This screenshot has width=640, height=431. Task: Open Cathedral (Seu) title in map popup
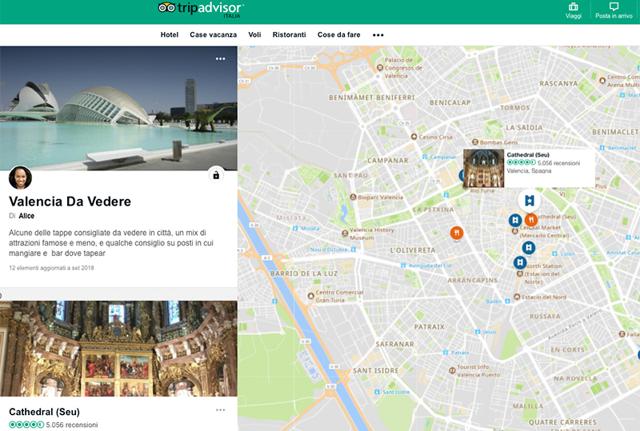click(x=528, y=155)
